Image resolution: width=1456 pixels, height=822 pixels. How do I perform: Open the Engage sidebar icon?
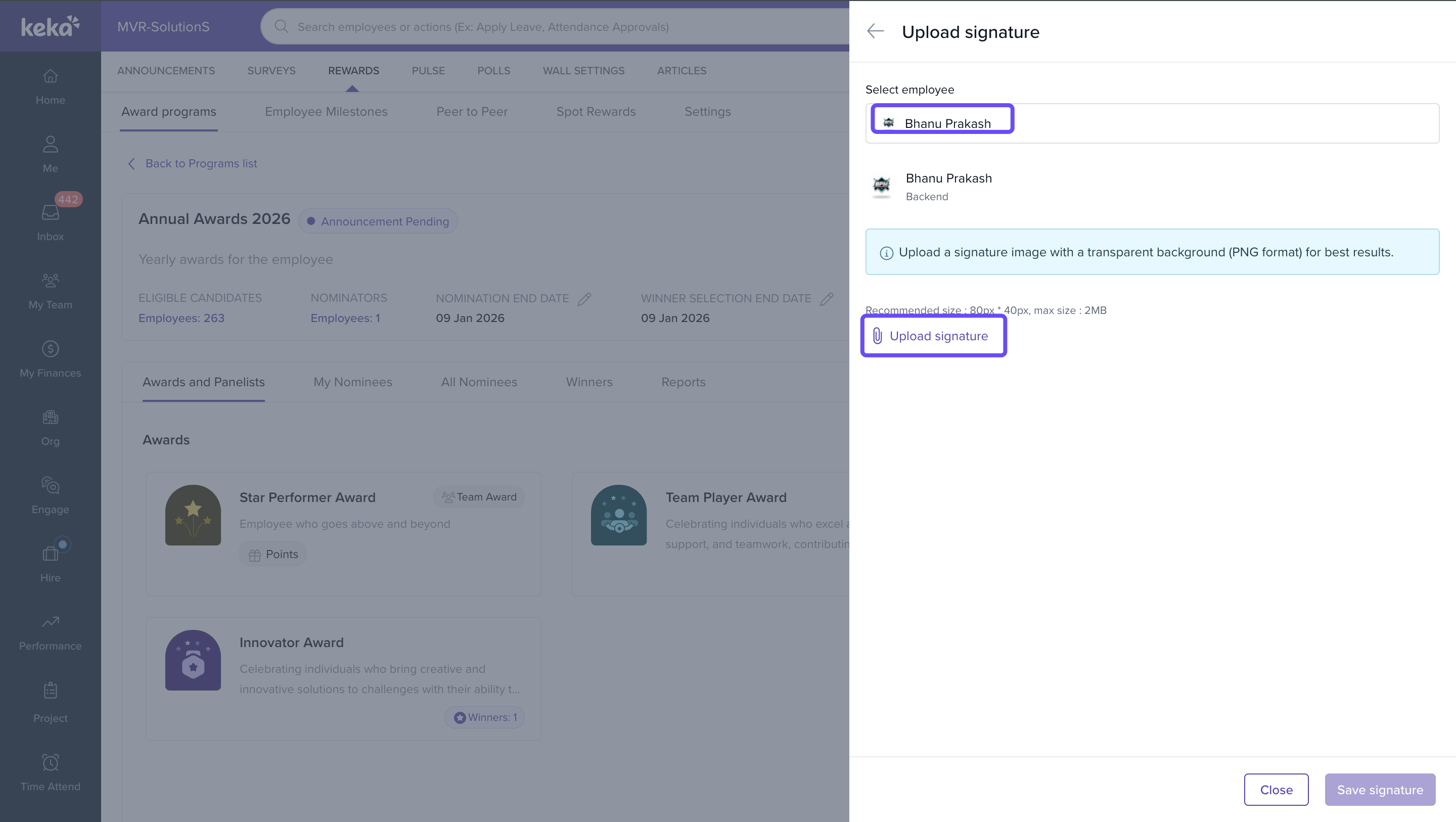click(x=51, y=495)
